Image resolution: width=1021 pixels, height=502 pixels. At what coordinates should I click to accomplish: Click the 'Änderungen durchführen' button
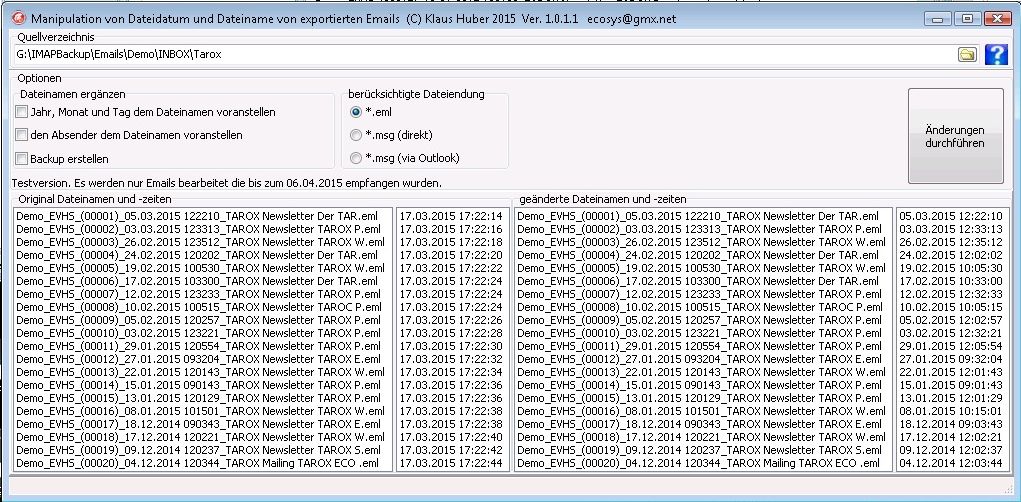tap(955, 136)
